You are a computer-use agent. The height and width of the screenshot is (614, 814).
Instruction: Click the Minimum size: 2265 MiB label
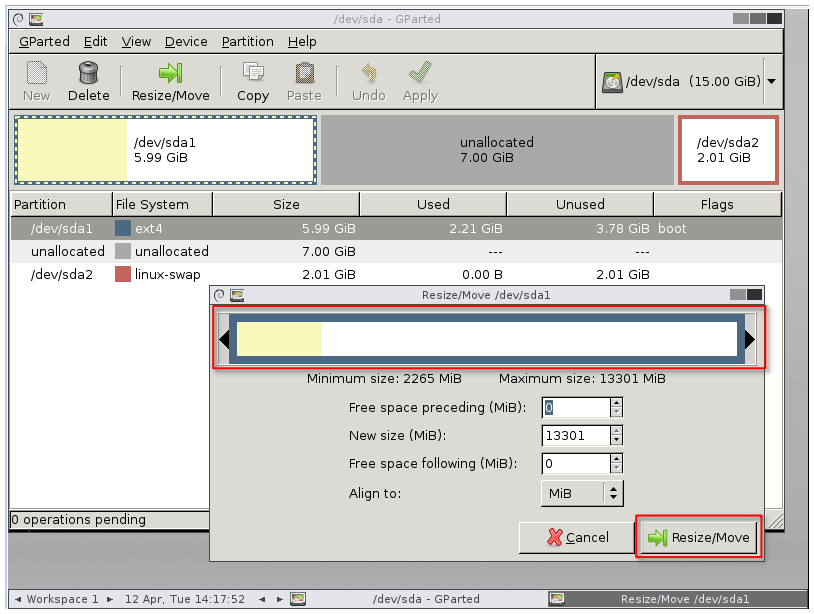click(384, 378)
